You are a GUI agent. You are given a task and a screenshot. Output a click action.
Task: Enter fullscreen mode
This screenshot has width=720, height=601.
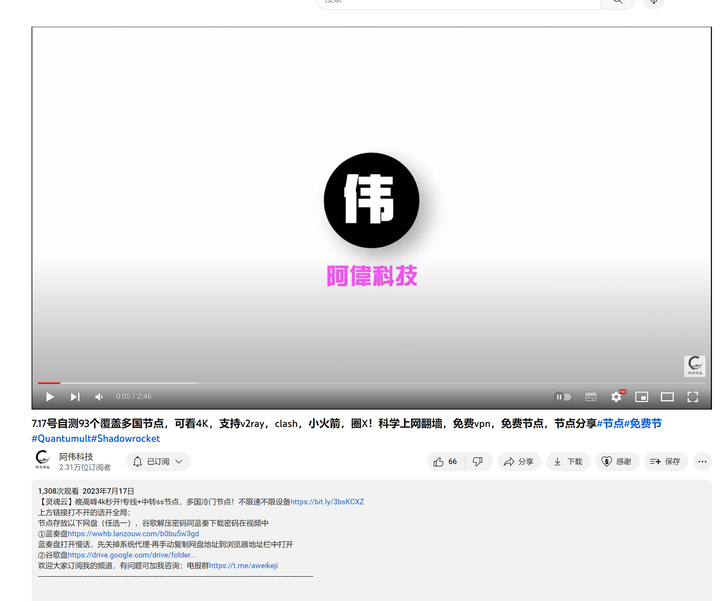pyautogui.click(x=692, y=397)
